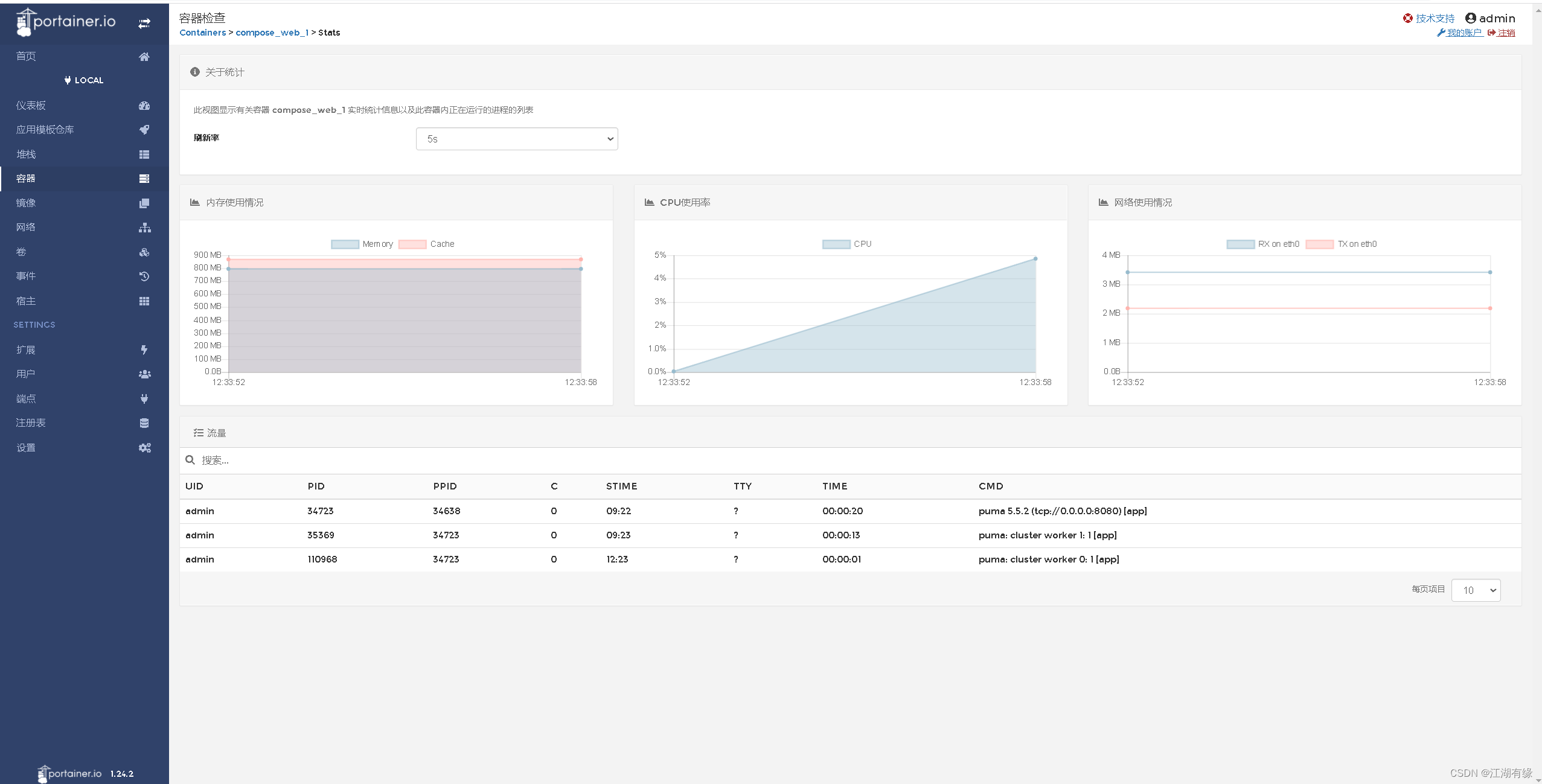Toggle Cache series legend swatch
1542x784 pixels.
pos(413,244)
